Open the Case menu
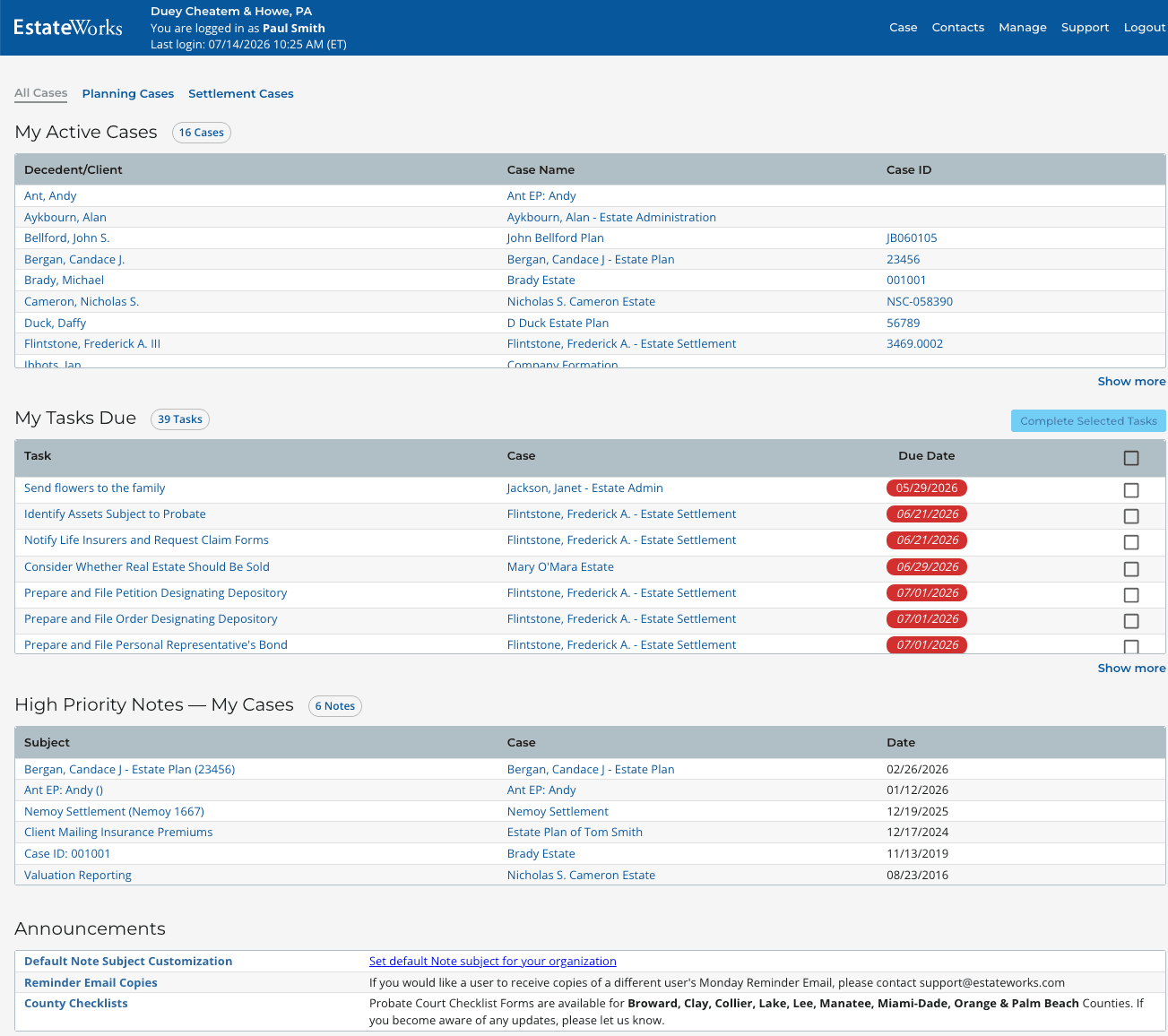 pos(903,28)
